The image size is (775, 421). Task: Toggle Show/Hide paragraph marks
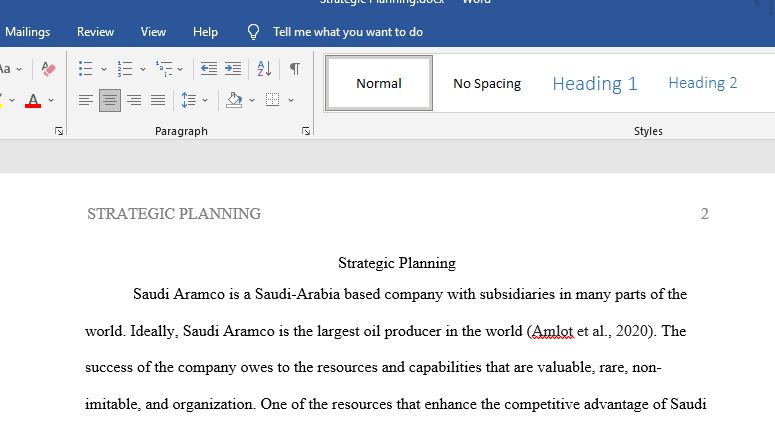295,69
